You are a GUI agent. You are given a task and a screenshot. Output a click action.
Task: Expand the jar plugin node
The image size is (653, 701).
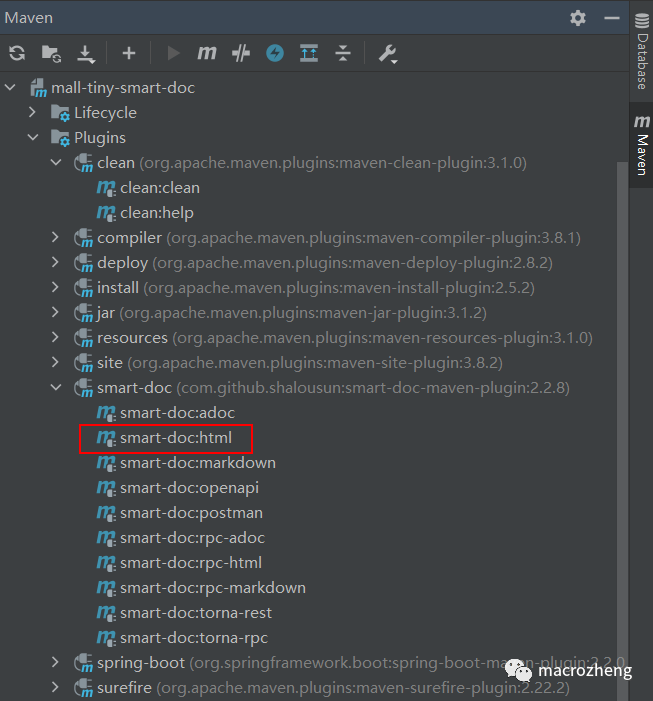(x=55, y=312)
